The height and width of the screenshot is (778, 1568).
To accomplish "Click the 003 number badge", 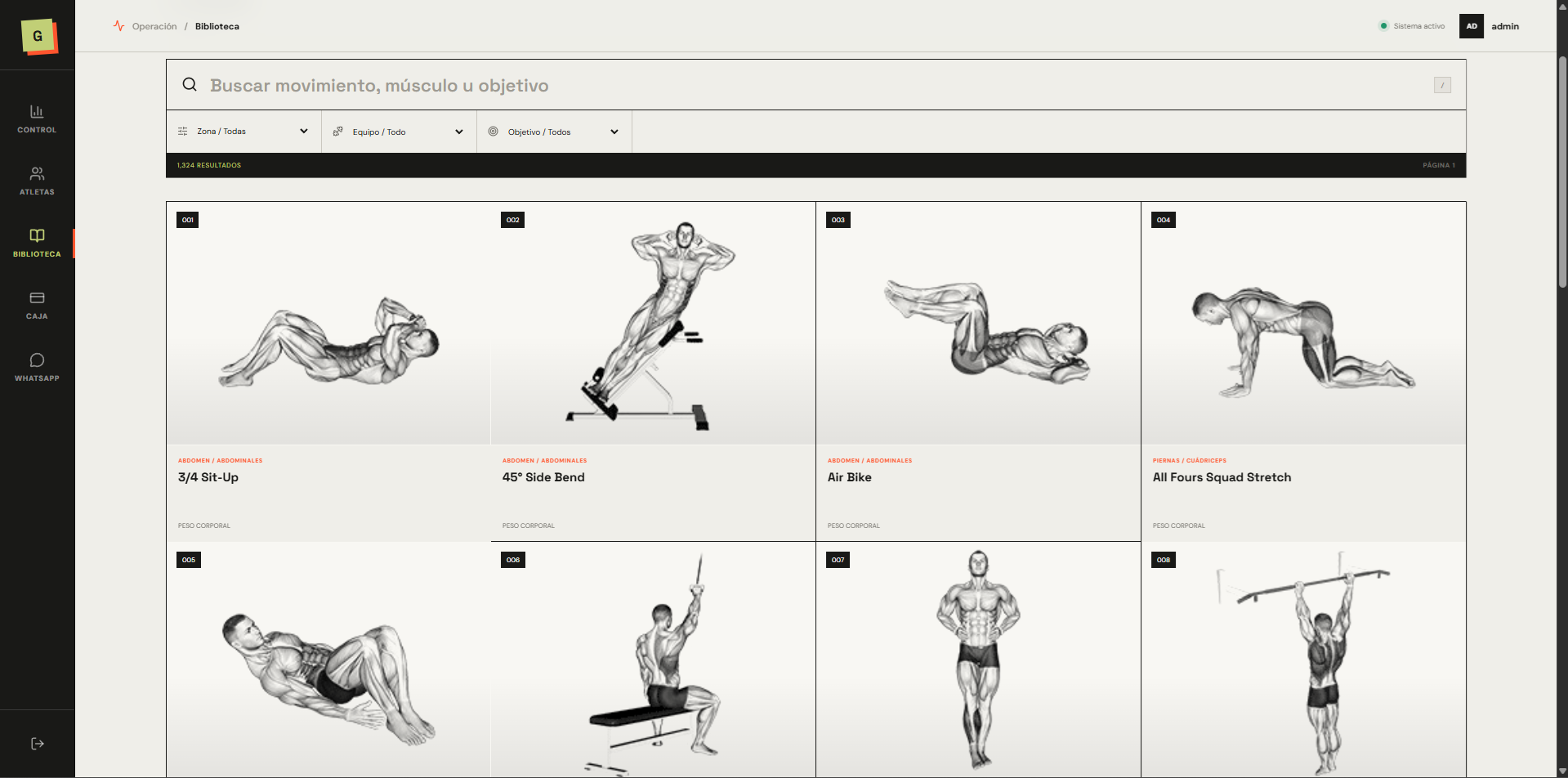I will [838, 220].
